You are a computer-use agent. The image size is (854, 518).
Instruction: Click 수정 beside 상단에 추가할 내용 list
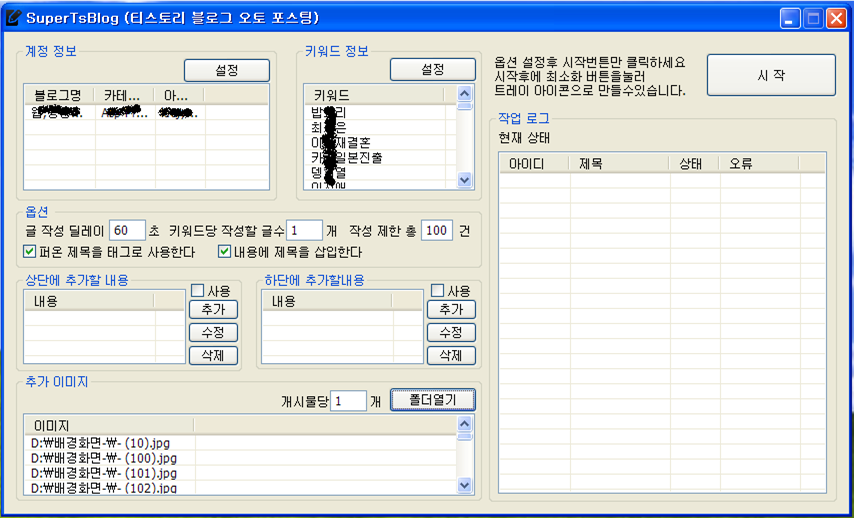(214, 332)
